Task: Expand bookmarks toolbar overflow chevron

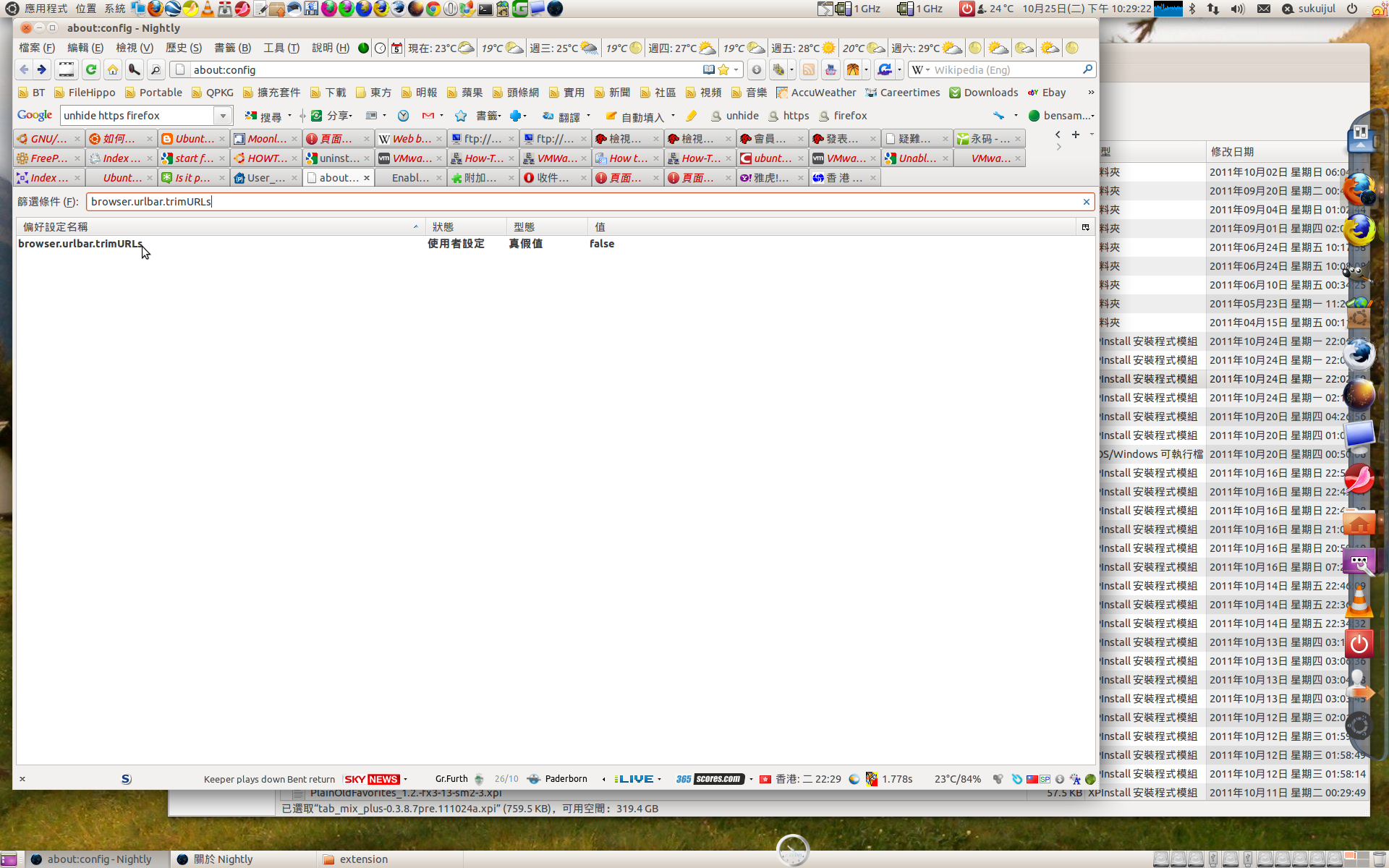Action: (x=1090, y=93)
